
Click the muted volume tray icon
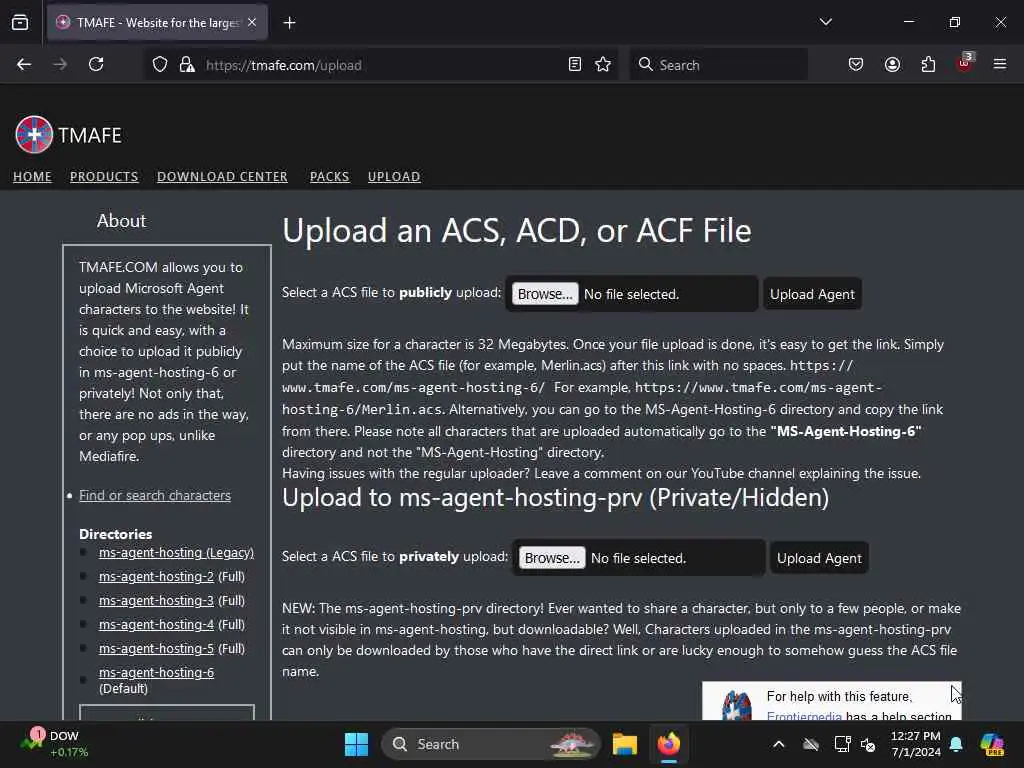pyautogui.click(x=869, y=744)
